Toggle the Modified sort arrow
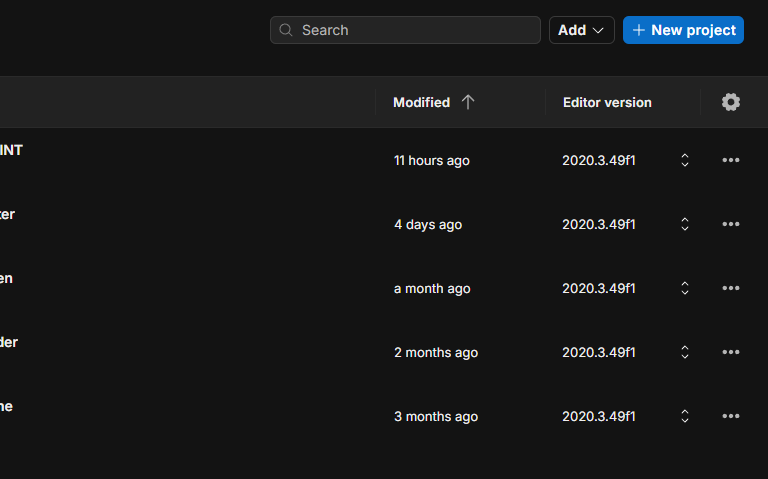Image resolution: width=768 pixels, height=479 pixels. [x=468, y=102]
